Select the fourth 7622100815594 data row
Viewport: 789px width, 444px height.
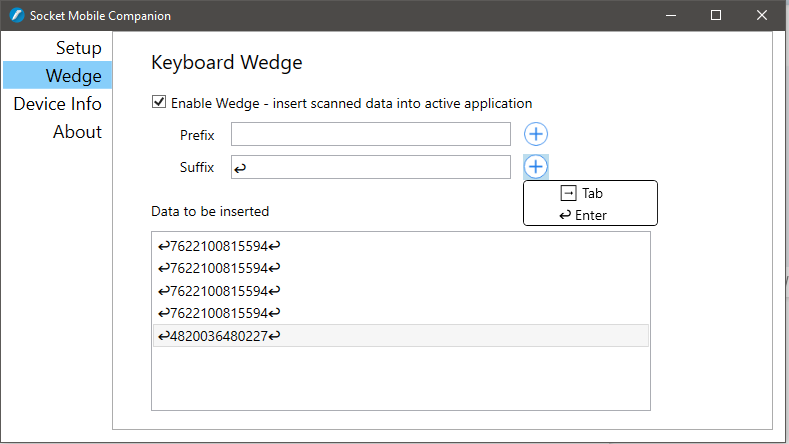[401, 313]
